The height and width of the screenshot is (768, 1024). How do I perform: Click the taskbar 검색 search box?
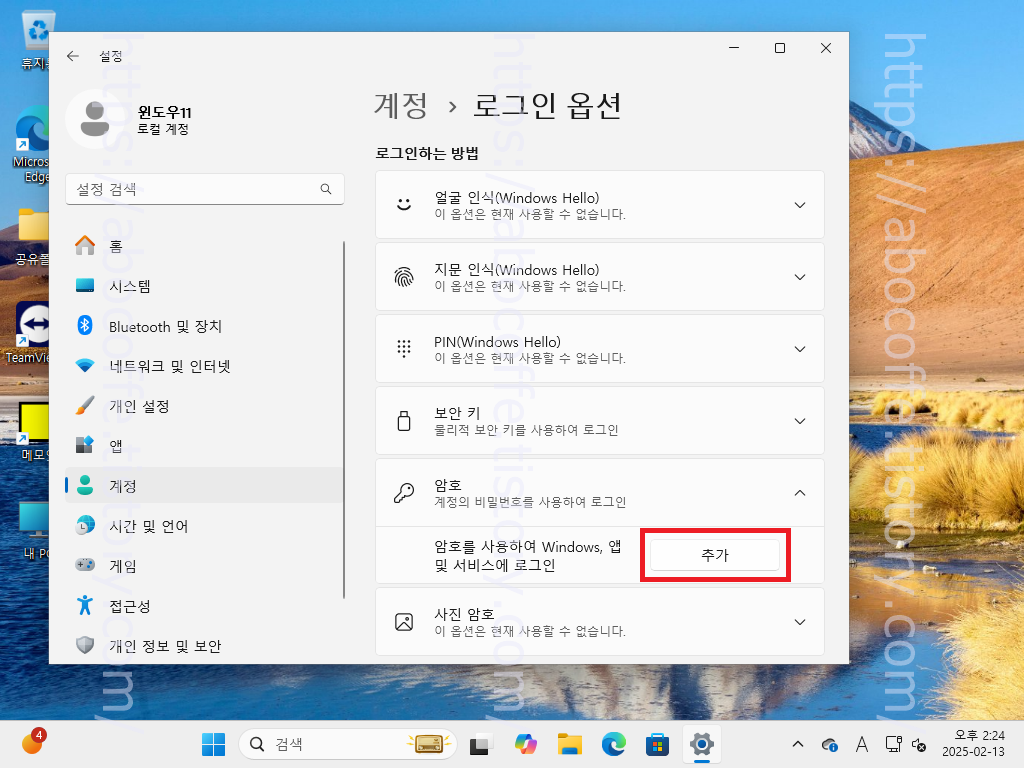348,744
